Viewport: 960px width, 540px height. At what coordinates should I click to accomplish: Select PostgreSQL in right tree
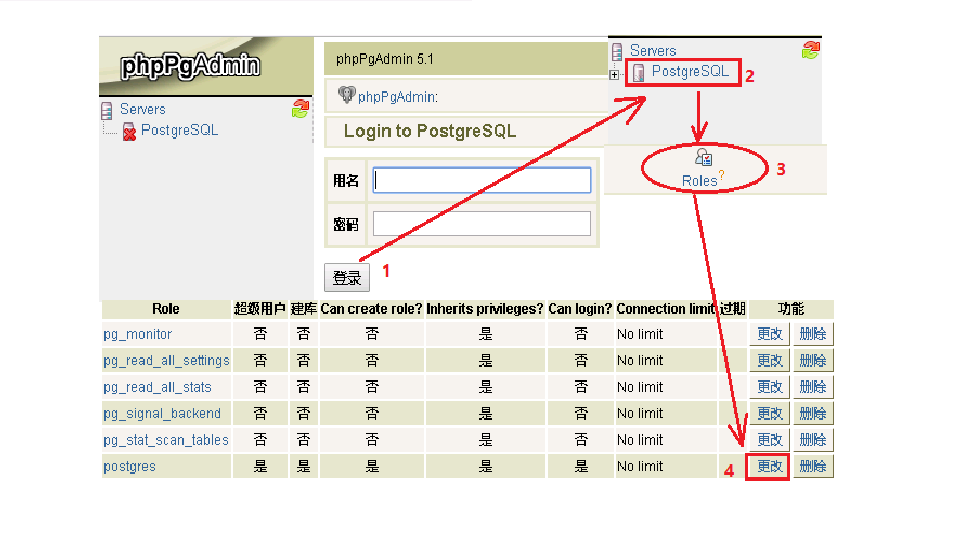click(x=690, y=71)
